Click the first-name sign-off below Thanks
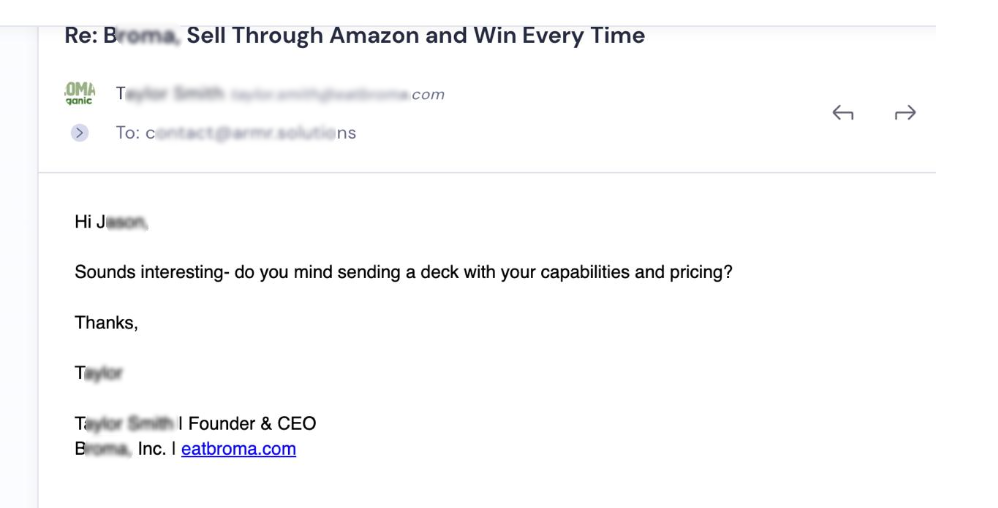This screenshot has height=508, width=998. coord(99,373)
